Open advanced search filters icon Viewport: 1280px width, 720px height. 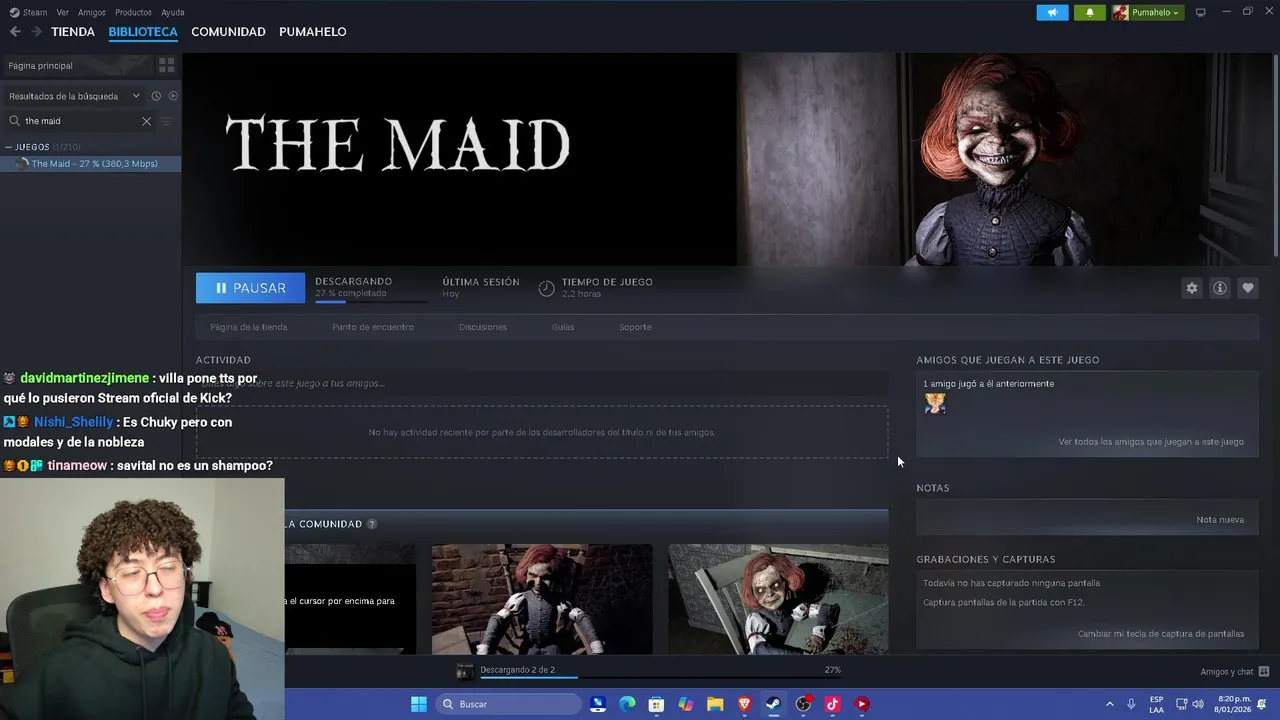click(x=167, y=121)
